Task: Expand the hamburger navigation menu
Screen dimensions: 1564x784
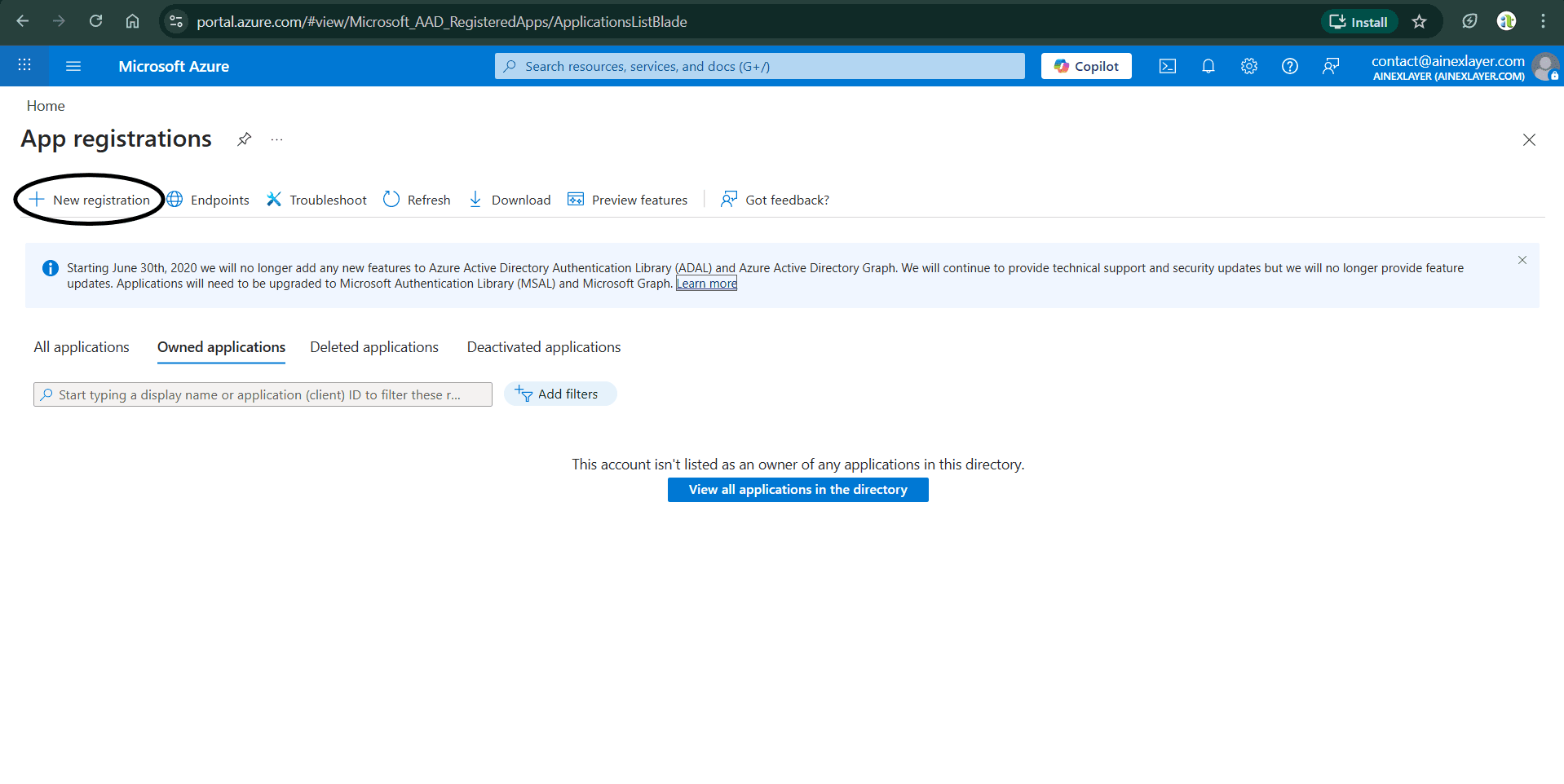Action: (73, 66)
